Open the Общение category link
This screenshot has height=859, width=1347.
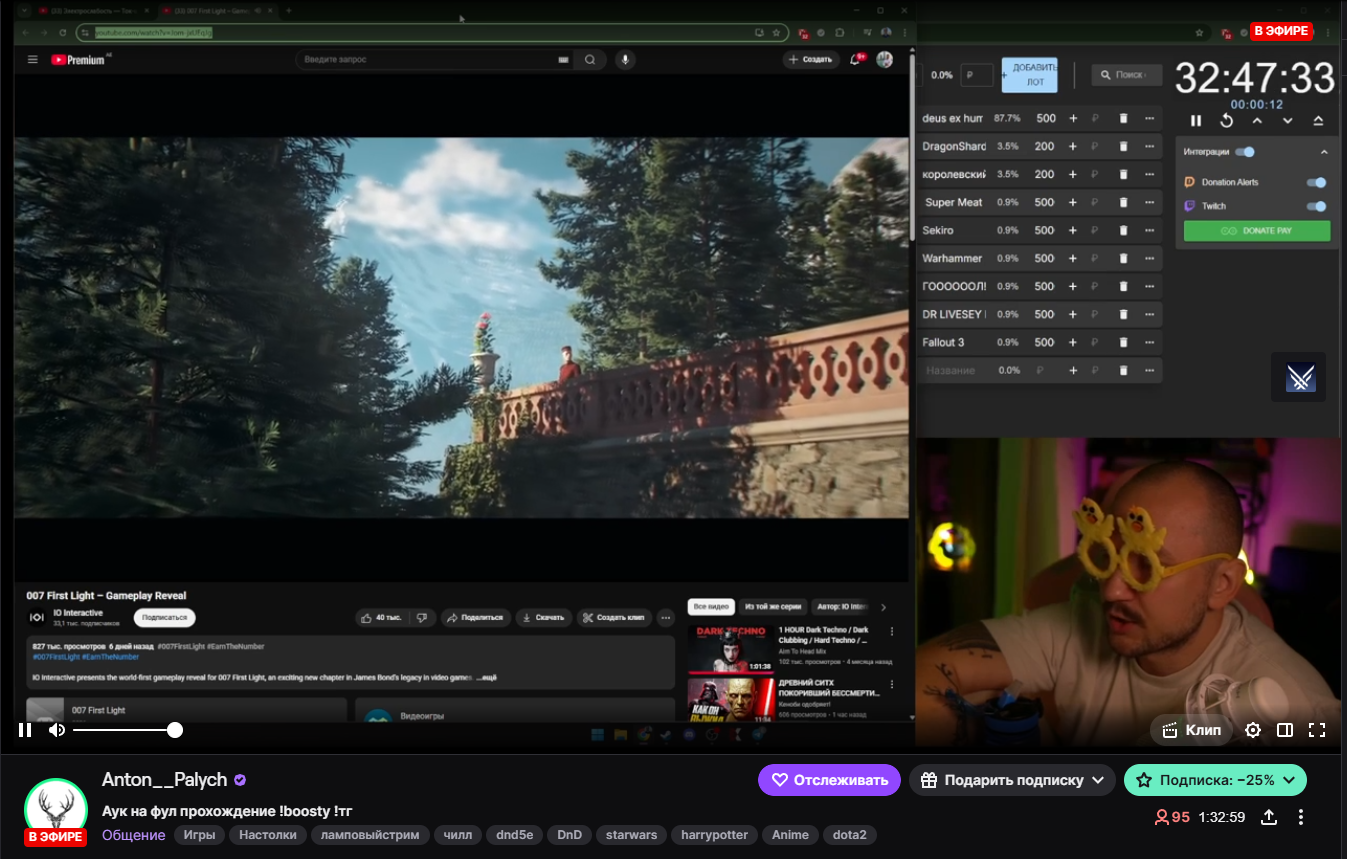[x=134, y=835]
